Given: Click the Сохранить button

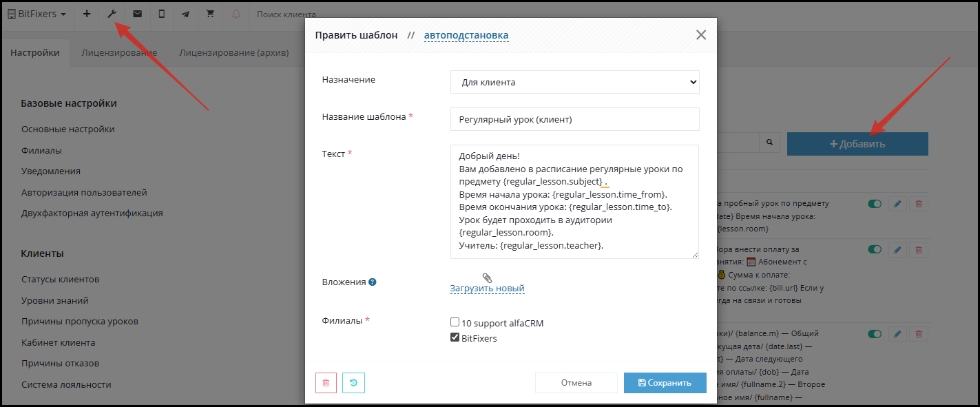Looking at the screenshot, I should click(x=665, y=383).
